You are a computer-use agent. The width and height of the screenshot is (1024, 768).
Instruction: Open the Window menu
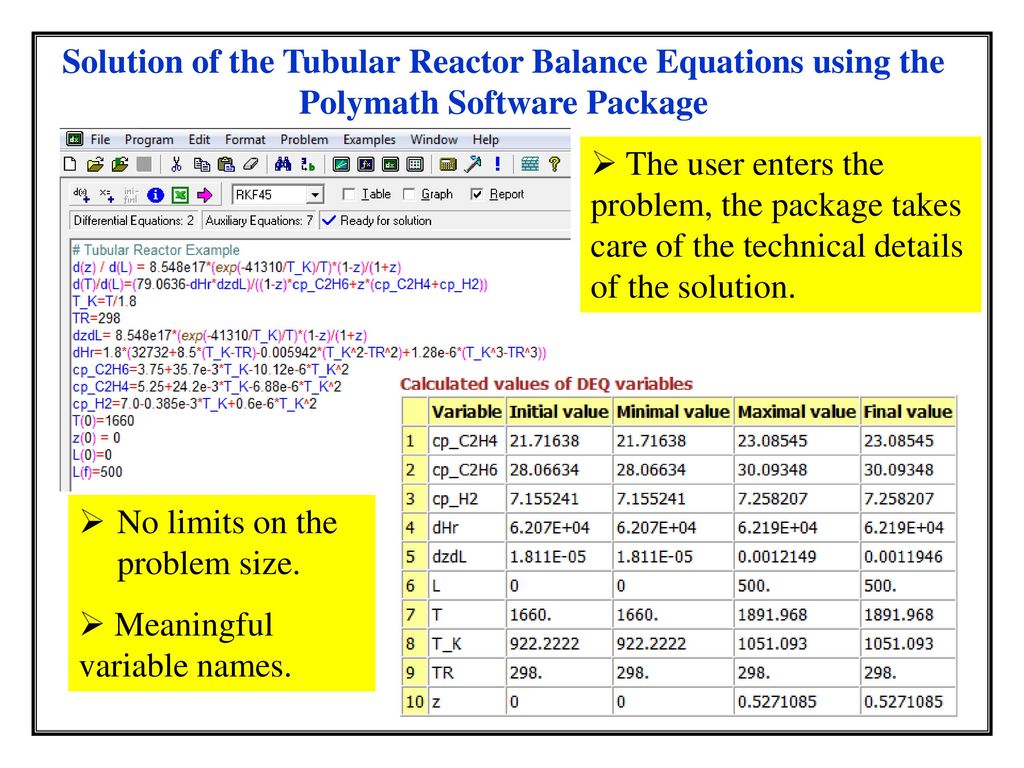coord(434,139)
